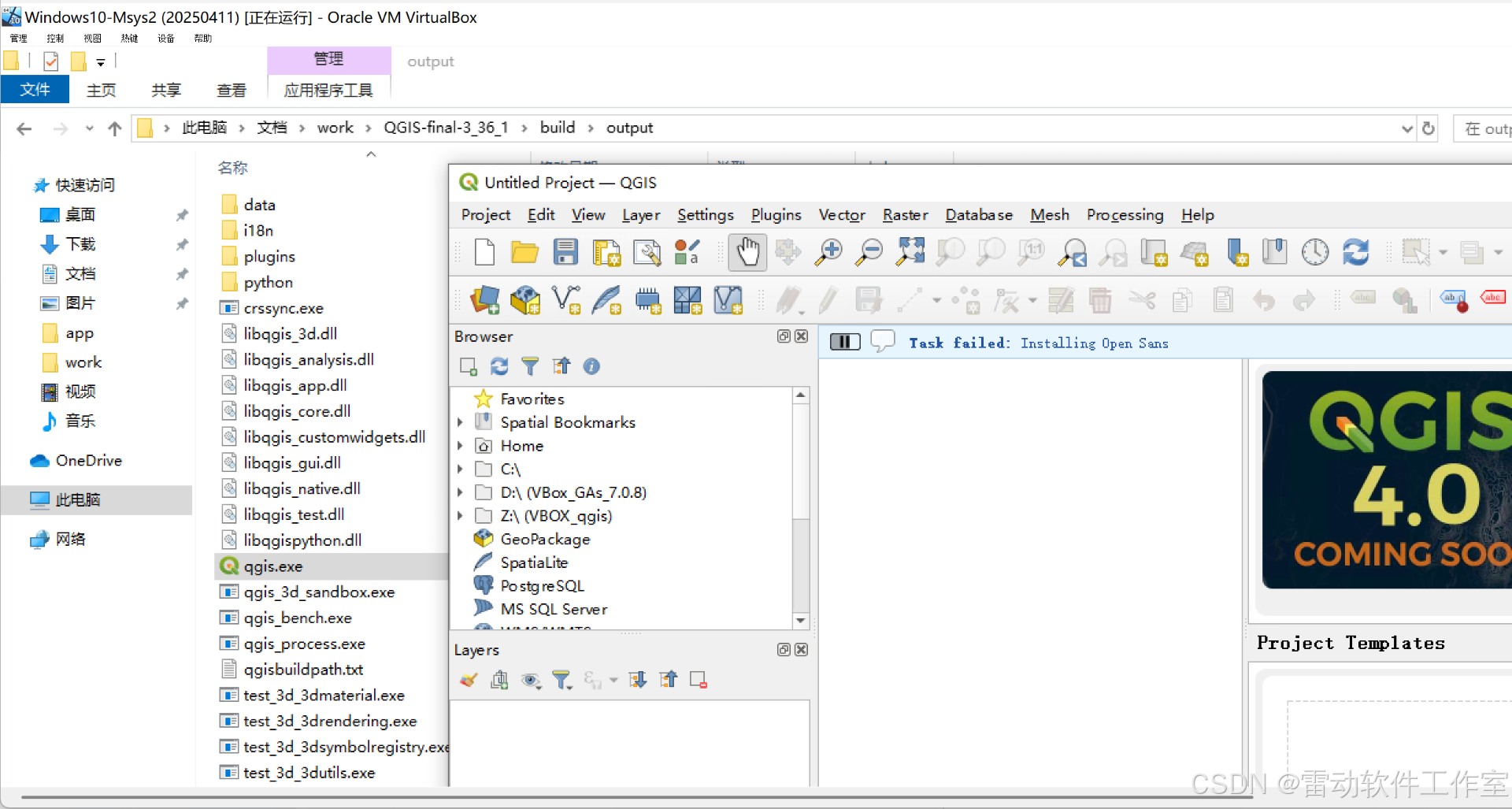Expand the D:\ (VBox_GAs_7.0.8) node
Viewport: 1512px width, 809px height.
[460, 492]
